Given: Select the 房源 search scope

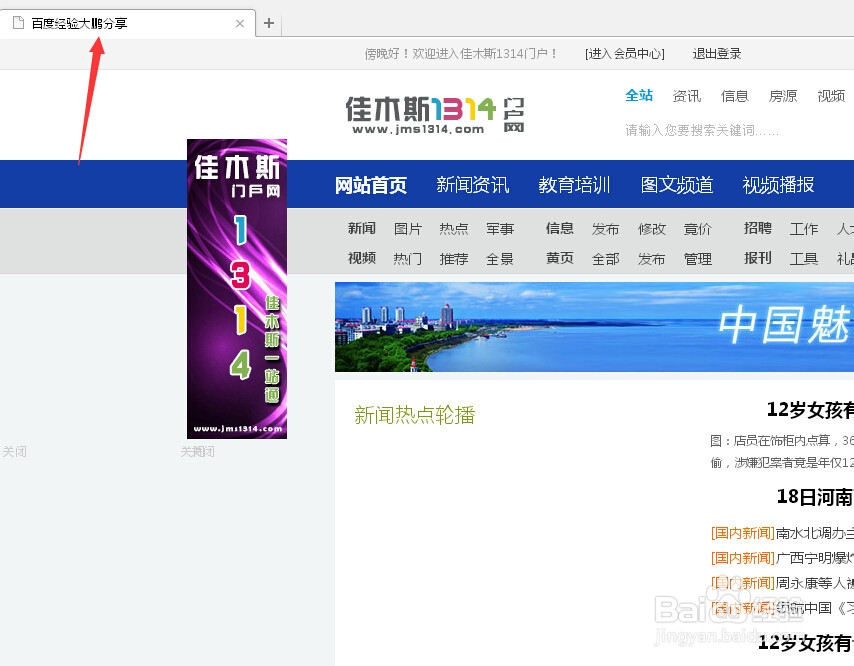Looking at the screenshot, I should [x=783, y=96].
